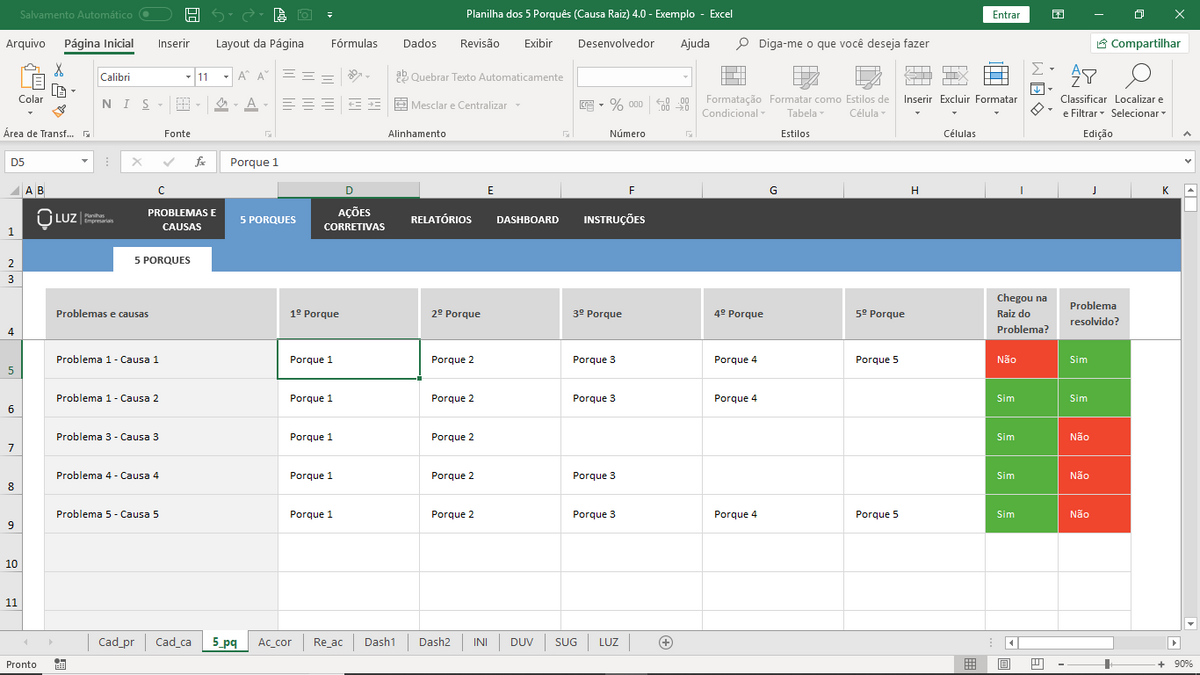Expand the Name Box dropdown arrow
1200x675 pixels.
click(84, 162)
